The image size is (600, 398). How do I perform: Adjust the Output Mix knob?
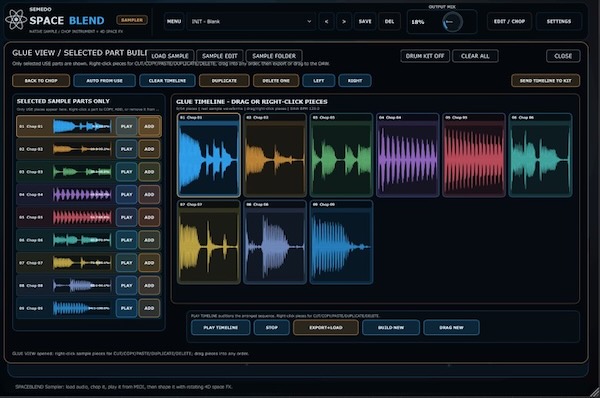coord(452,22)
